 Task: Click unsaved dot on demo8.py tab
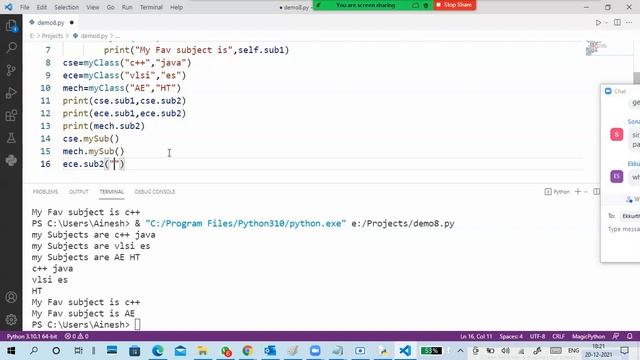tap(72, 22)
